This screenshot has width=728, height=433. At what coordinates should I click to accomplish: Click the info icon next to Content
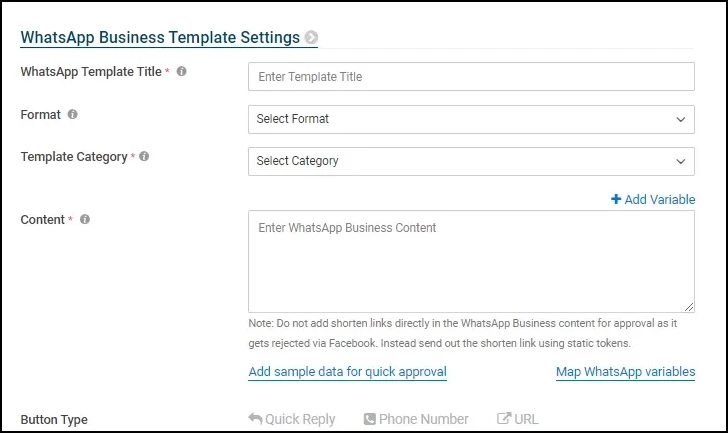coord(84,219)
